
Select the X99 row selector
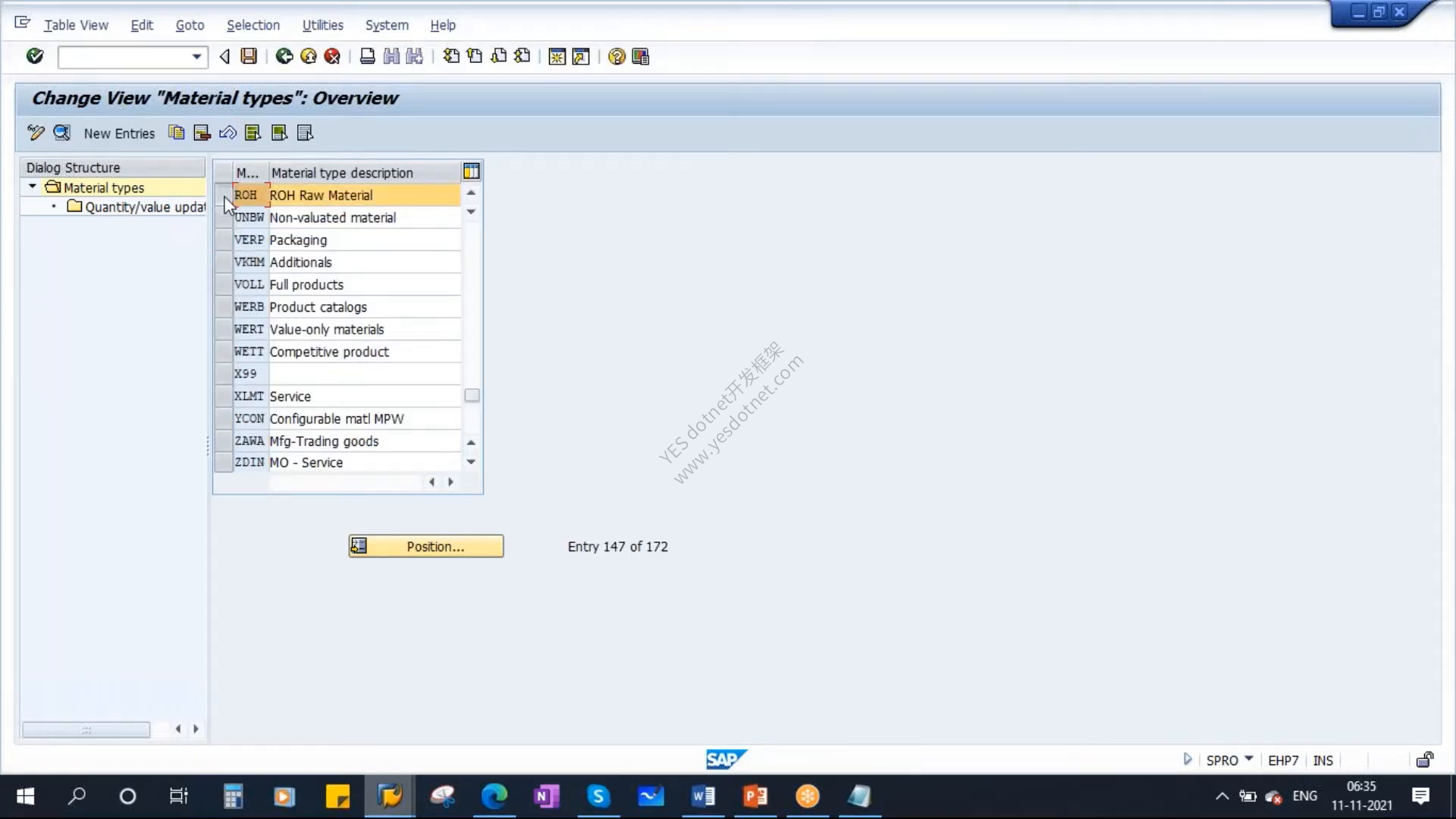click(223, 374)
